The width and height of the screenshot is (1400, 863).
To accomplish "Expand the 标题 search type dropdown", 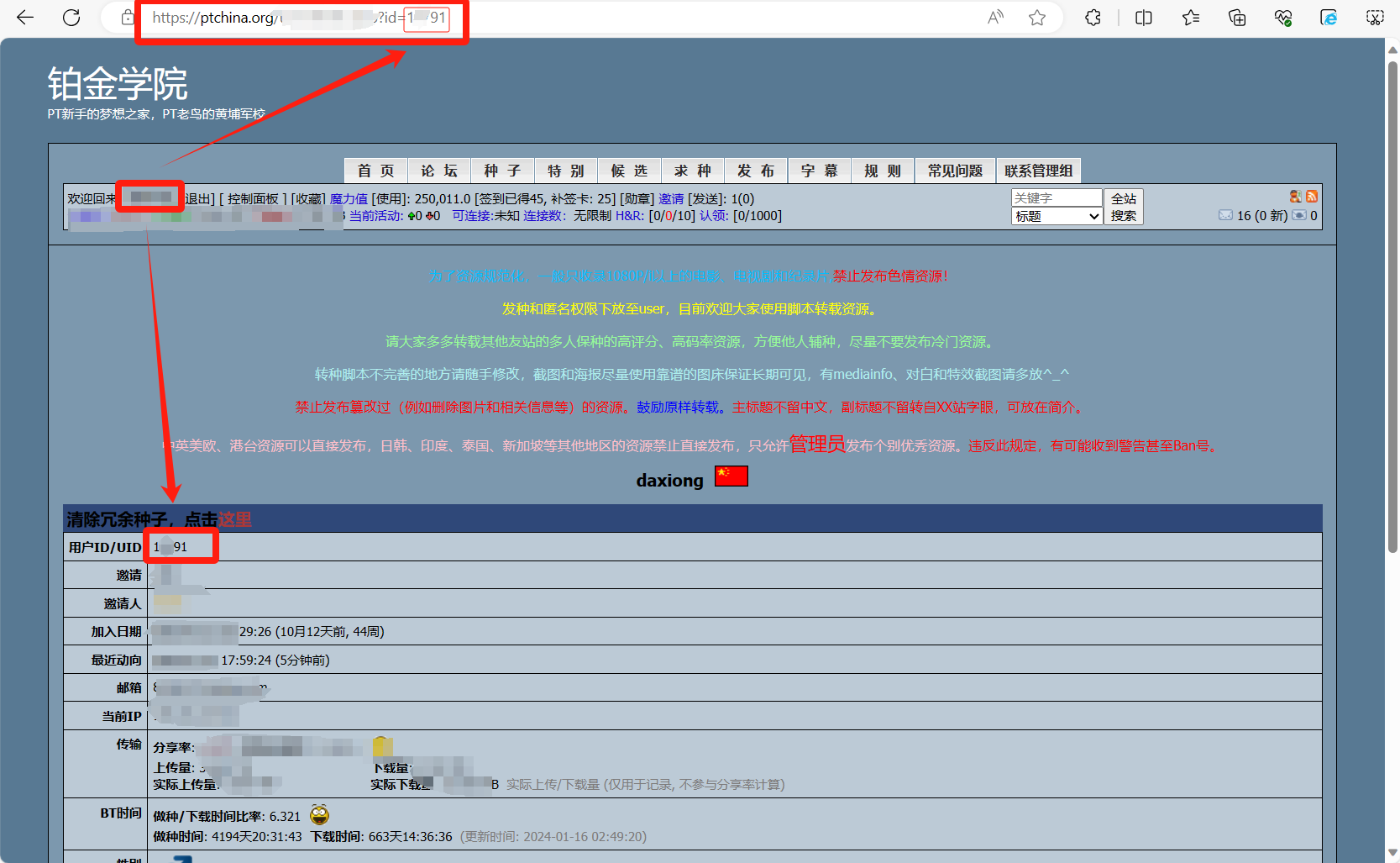I will [x=1057, y=216].
